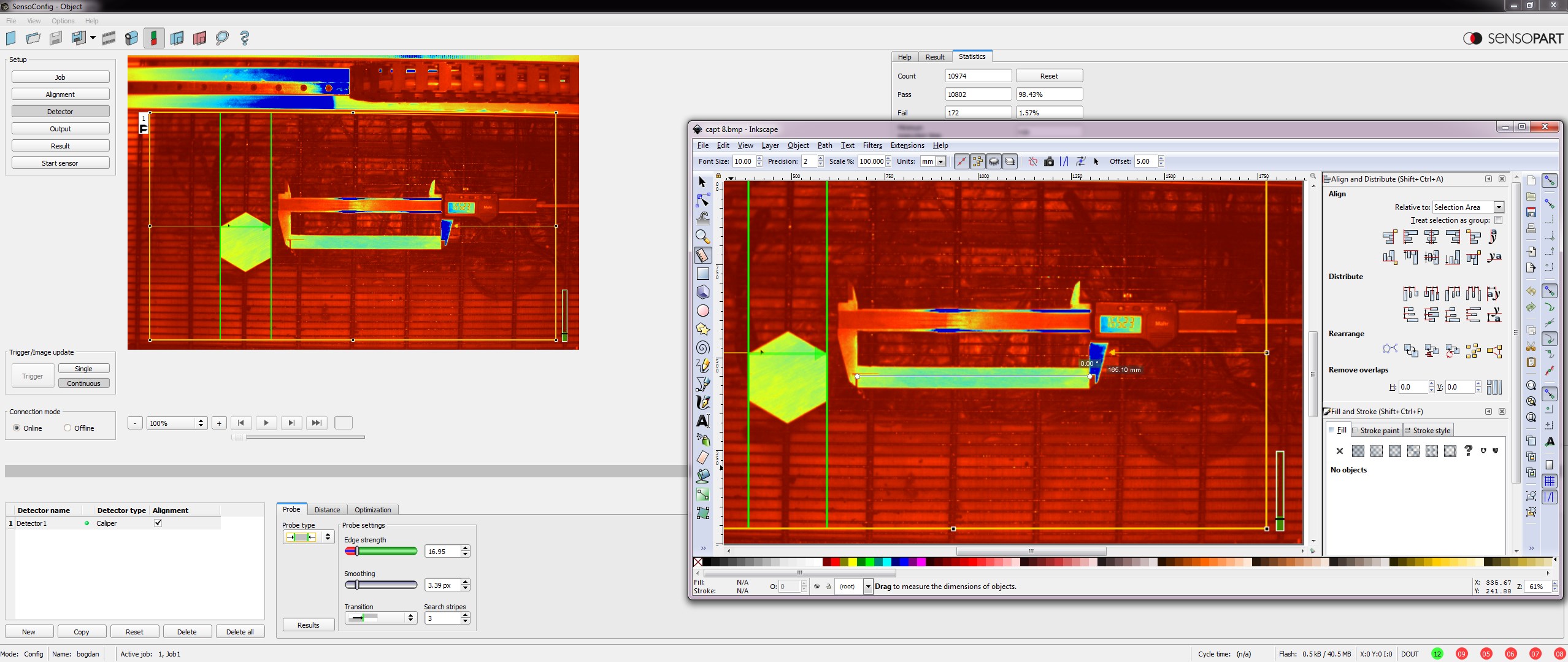Select the Star and polygon tool

coord(702,329)
